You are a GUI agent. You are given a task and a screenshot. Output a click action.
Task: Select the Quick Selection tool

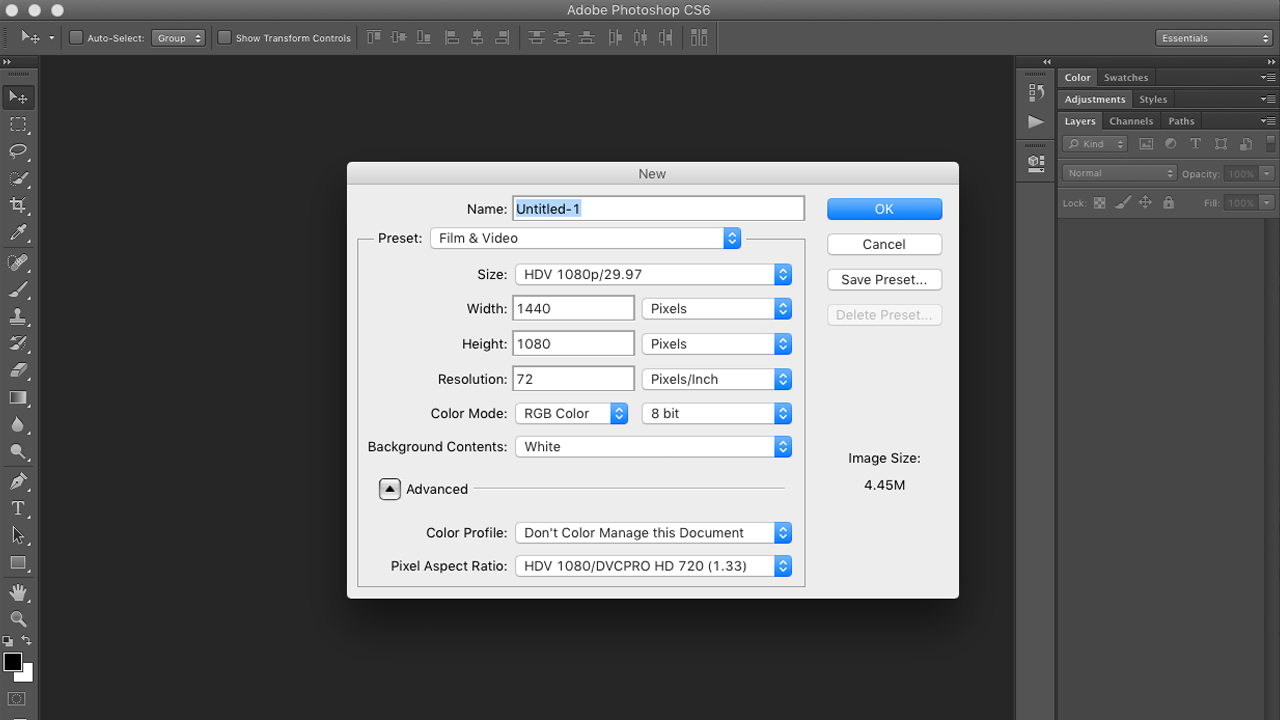click(18, 178)
